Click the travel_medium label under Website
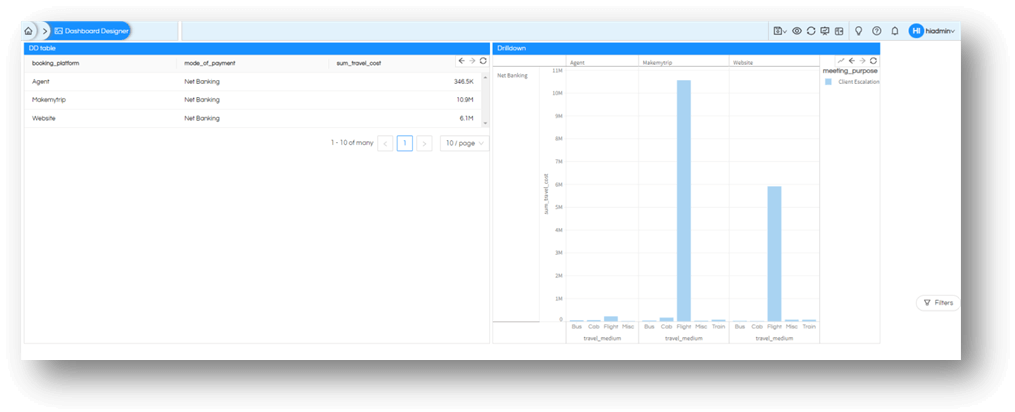The height and width of the screenshot is (412, 1015). 774,338
